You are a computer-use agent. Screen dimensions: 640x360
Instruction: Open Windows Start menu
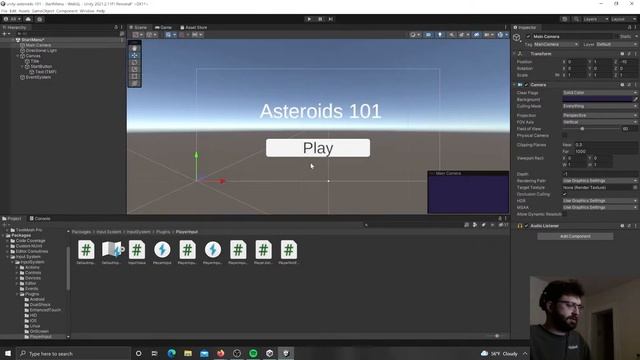click(8, 353)
